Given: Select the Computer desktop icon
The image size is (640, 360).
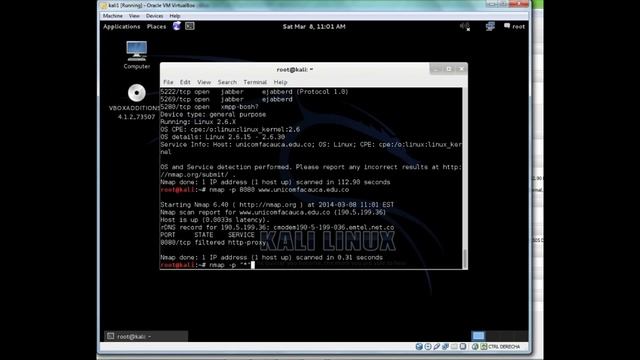Looking at the screenshot, I should (136, 55).
